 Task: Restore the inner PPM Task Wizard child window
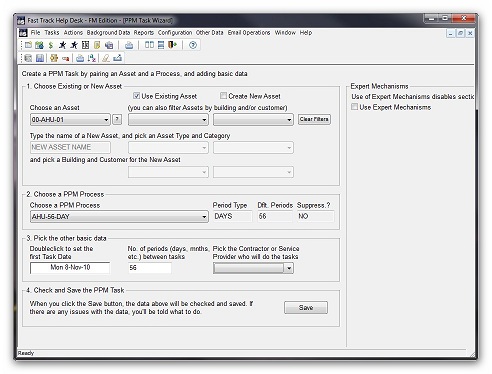click(x=460, y=33)
